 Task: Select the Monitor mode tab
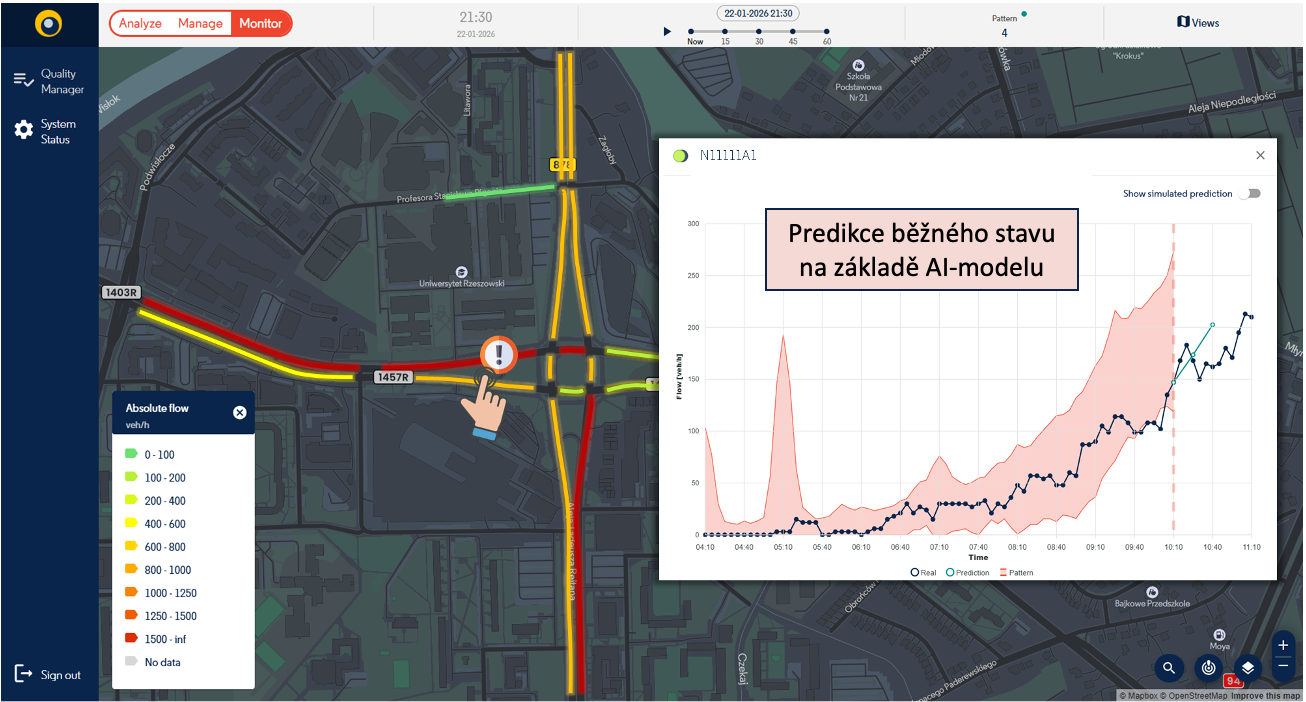(x=261, y=23)
